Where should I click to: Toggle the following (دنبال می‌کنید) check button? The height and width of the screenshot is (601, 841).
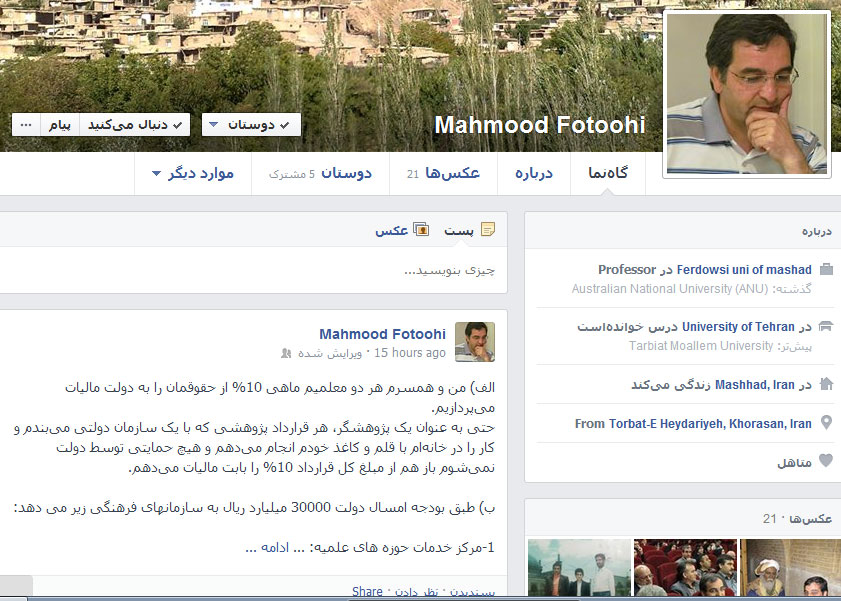[x=135, y=124]
